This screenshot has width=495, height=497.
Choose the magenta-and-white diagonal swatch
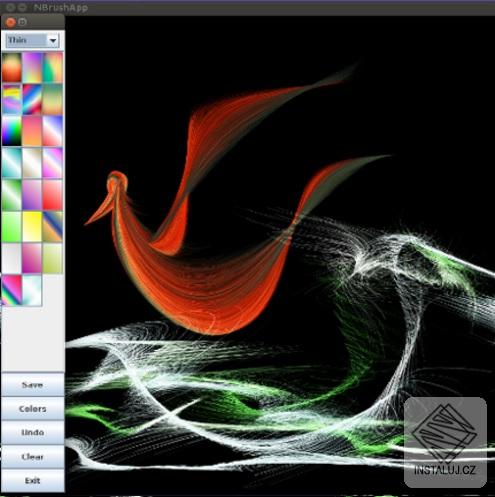(x=53, y=163)
